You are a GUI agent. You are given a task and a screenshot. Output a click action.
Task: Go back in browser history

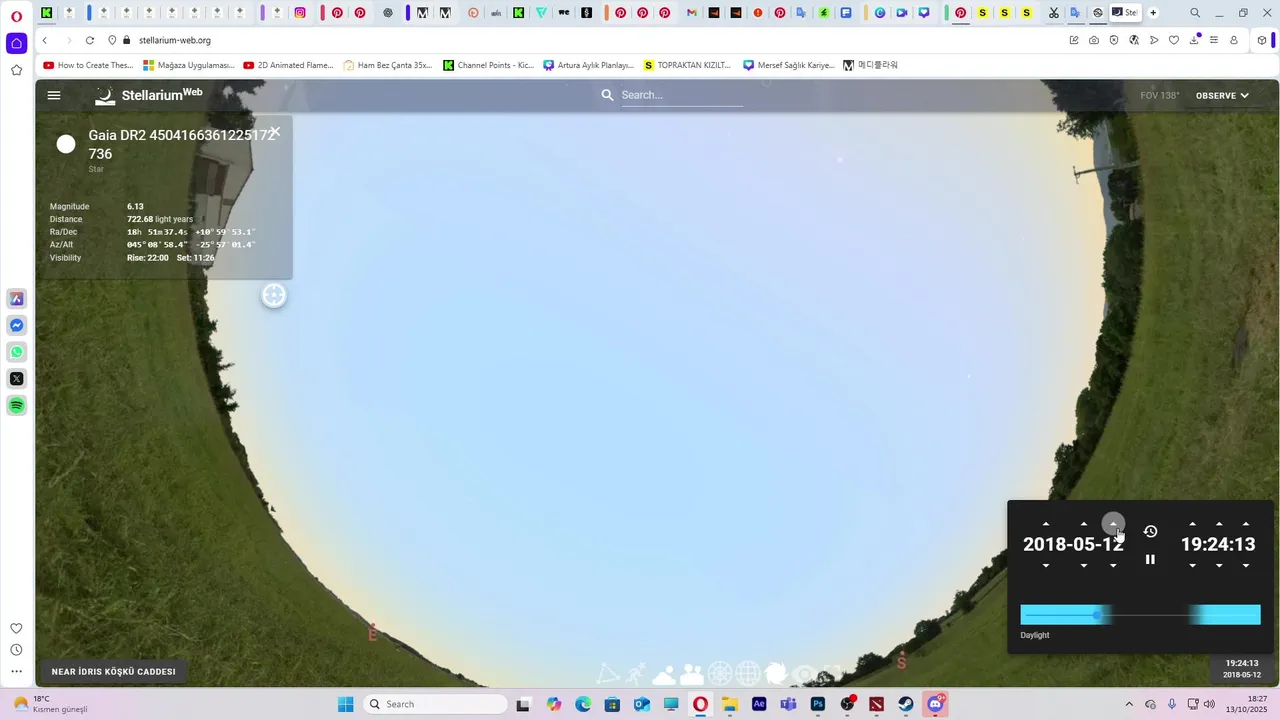pos(45,40)
